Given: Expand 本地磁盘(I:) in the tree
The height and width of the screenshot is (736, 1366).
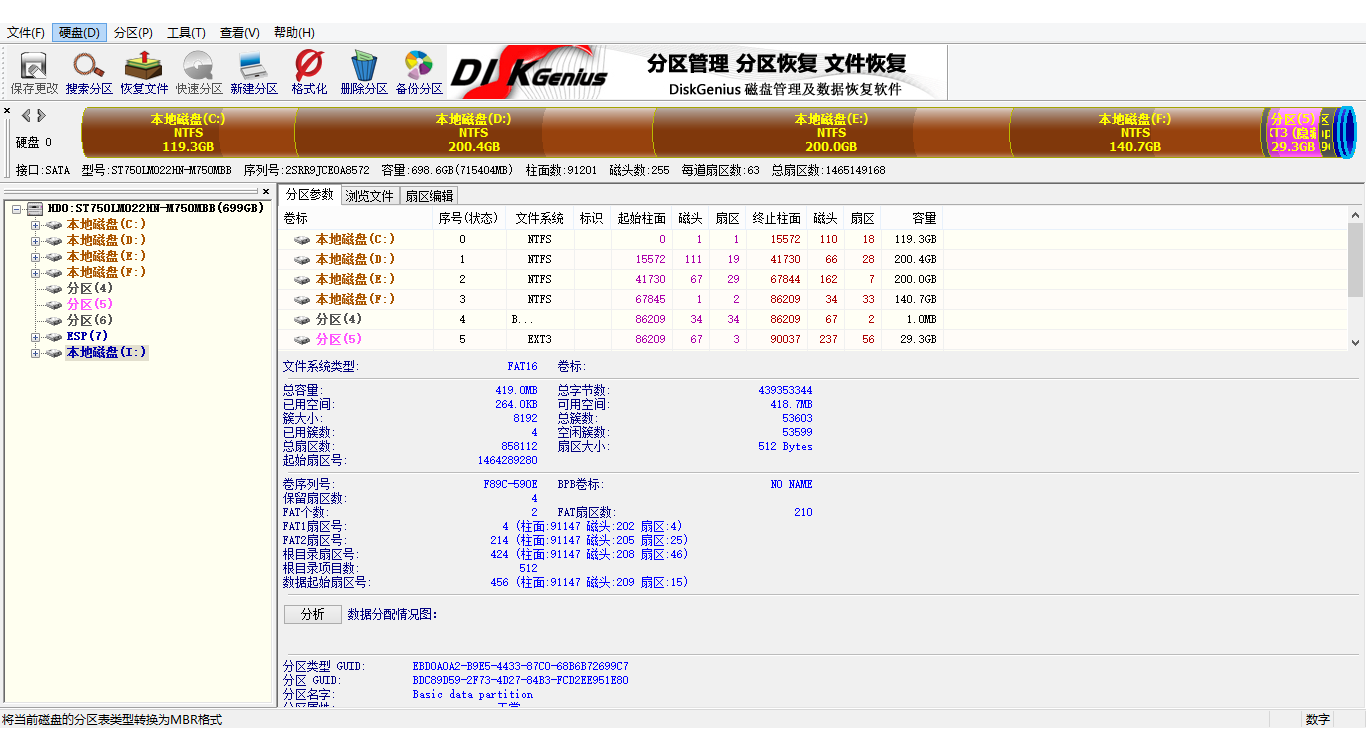Looking at the screenshot, I should click(x=35, y=353).
